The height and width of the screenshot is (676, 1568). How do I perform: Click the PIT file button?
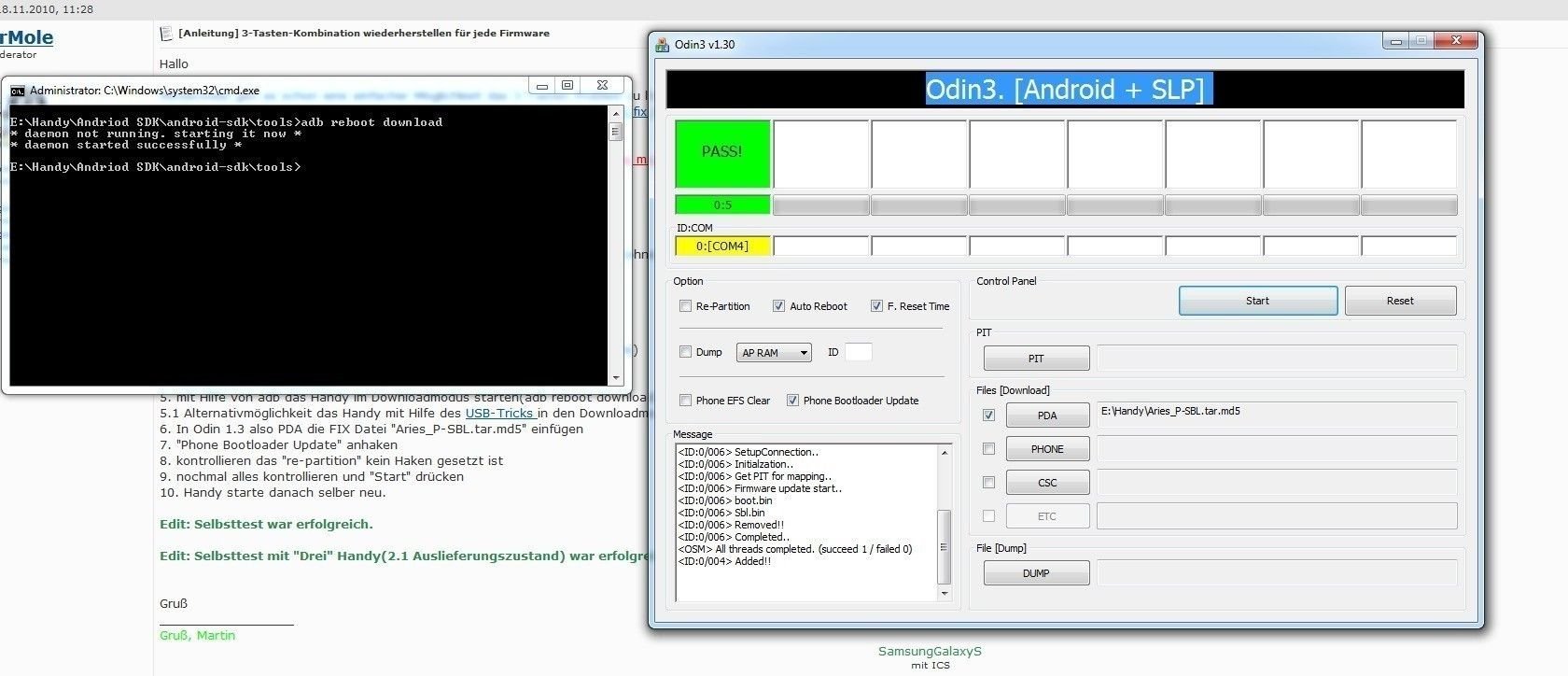click(x=1036, y=359)
